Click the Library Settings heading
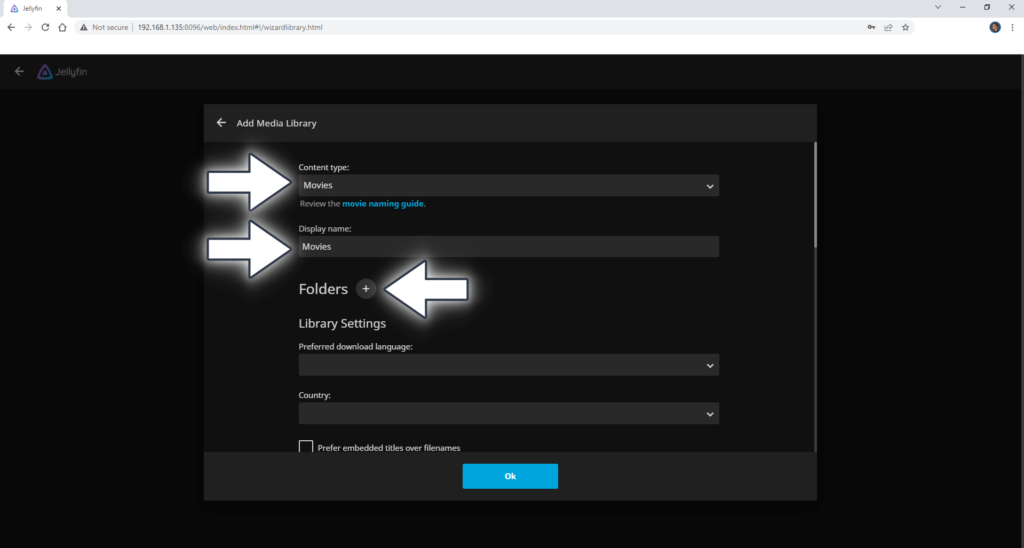Image resolution: width=1024 pixels, height=548 pixels. coord(342,323)
